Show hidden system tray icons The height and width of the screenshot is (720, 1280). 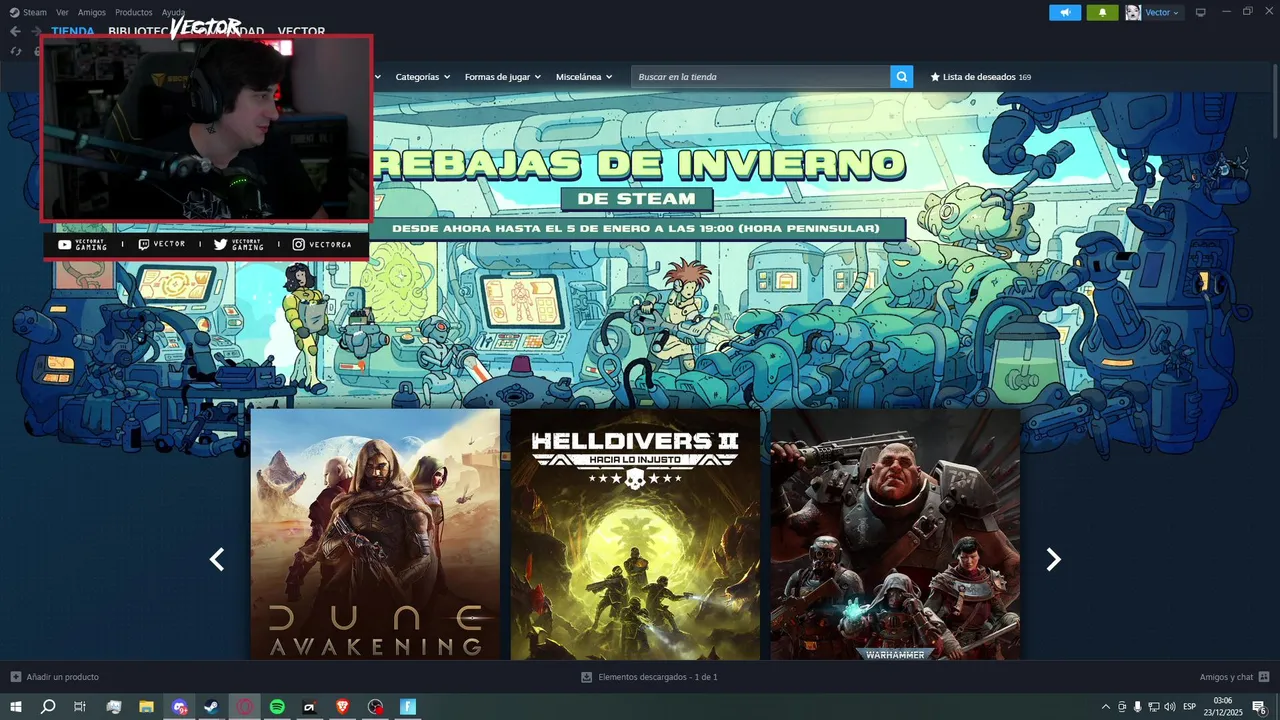1105,707
